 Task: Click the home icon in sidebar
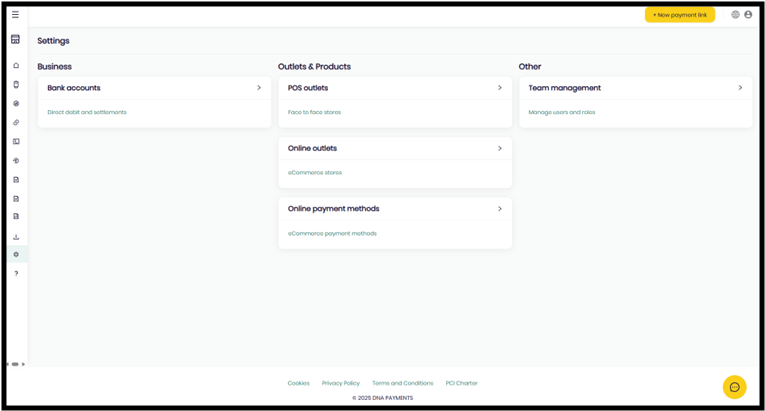click(16, 65)
